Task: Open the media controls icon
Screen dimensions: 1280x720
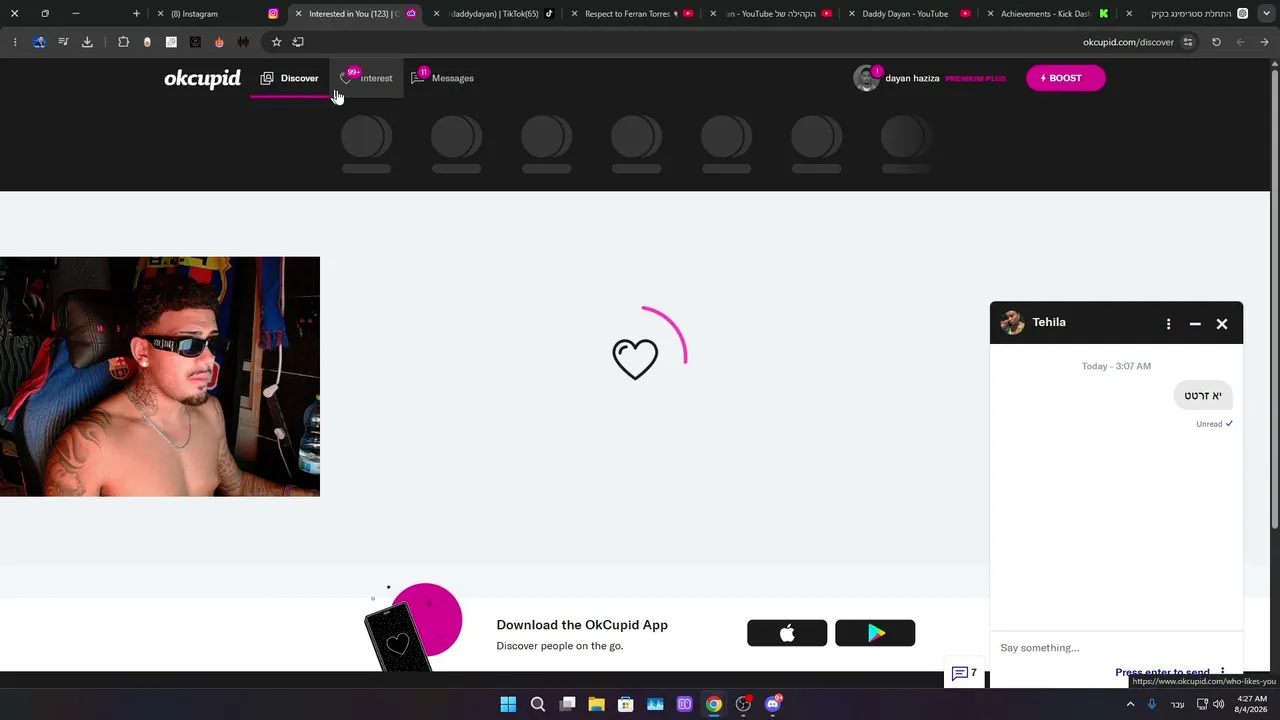Action: click(x=63, y=42)
